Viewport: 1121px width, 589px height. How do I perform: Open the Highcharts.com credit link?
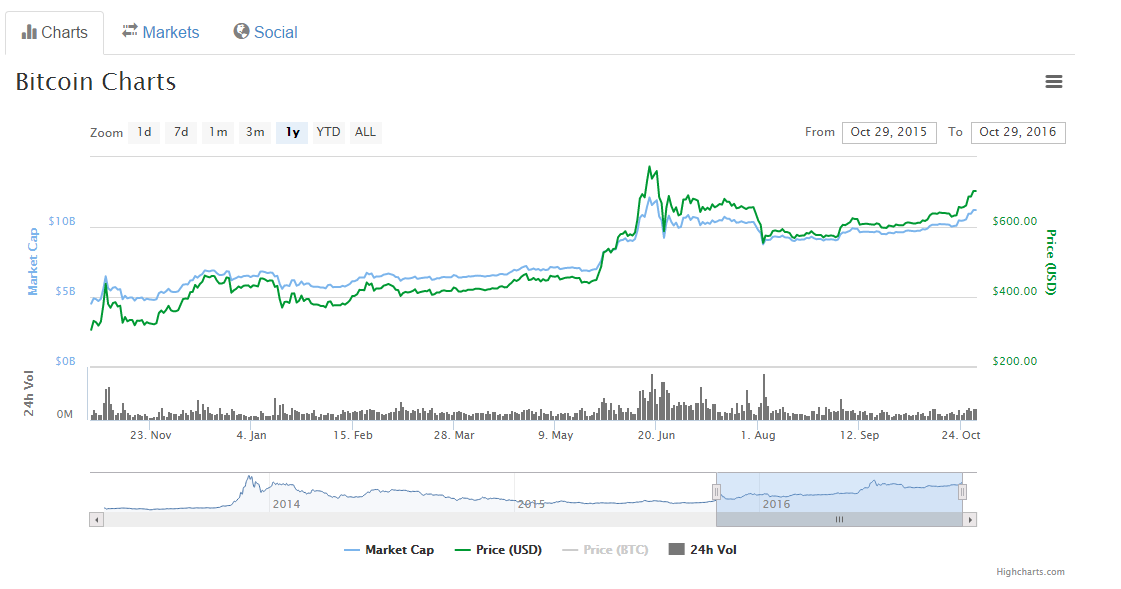[x=1030, y=572]
